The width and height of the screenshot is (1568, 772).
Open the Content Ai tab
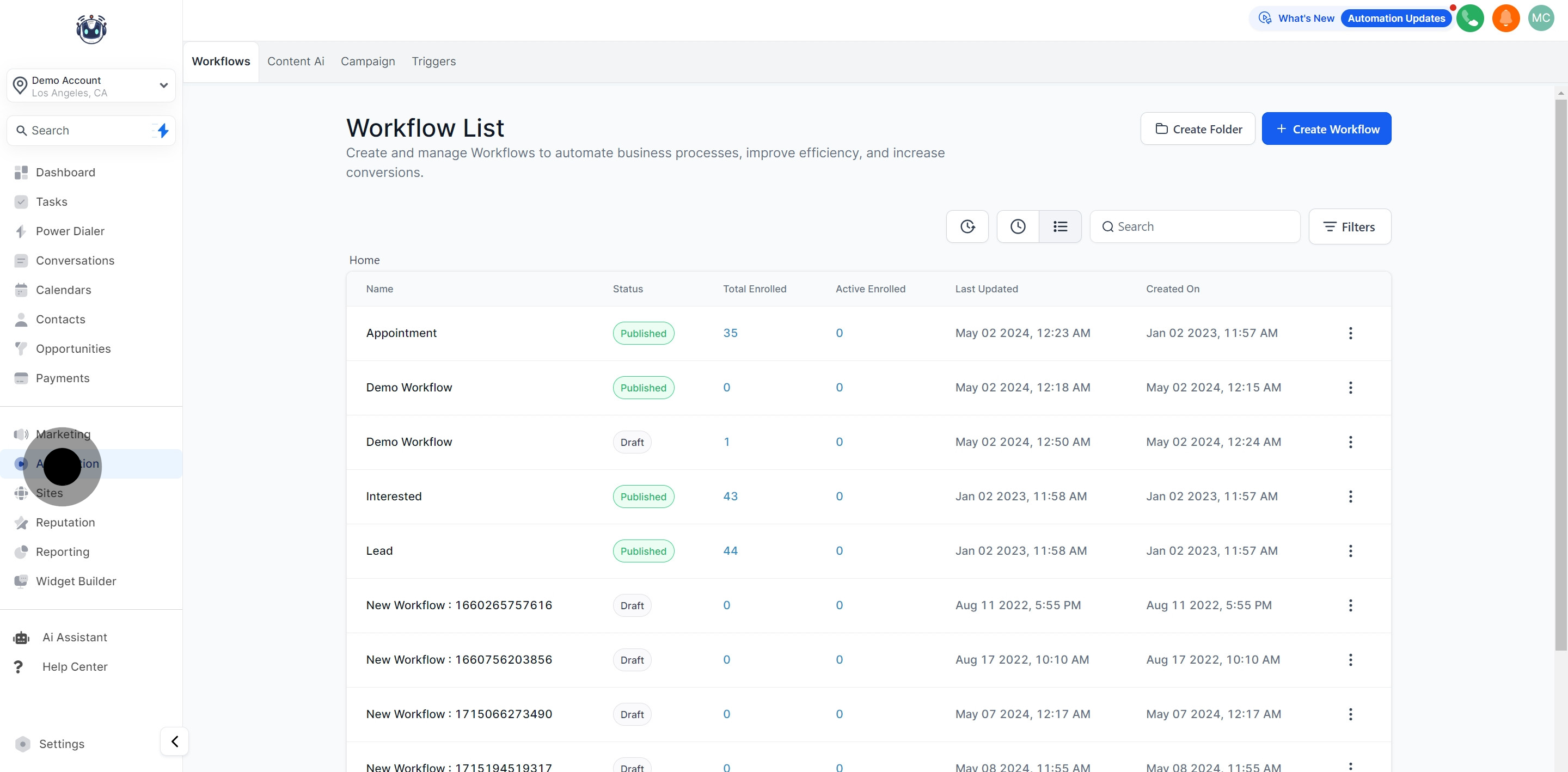295,62
